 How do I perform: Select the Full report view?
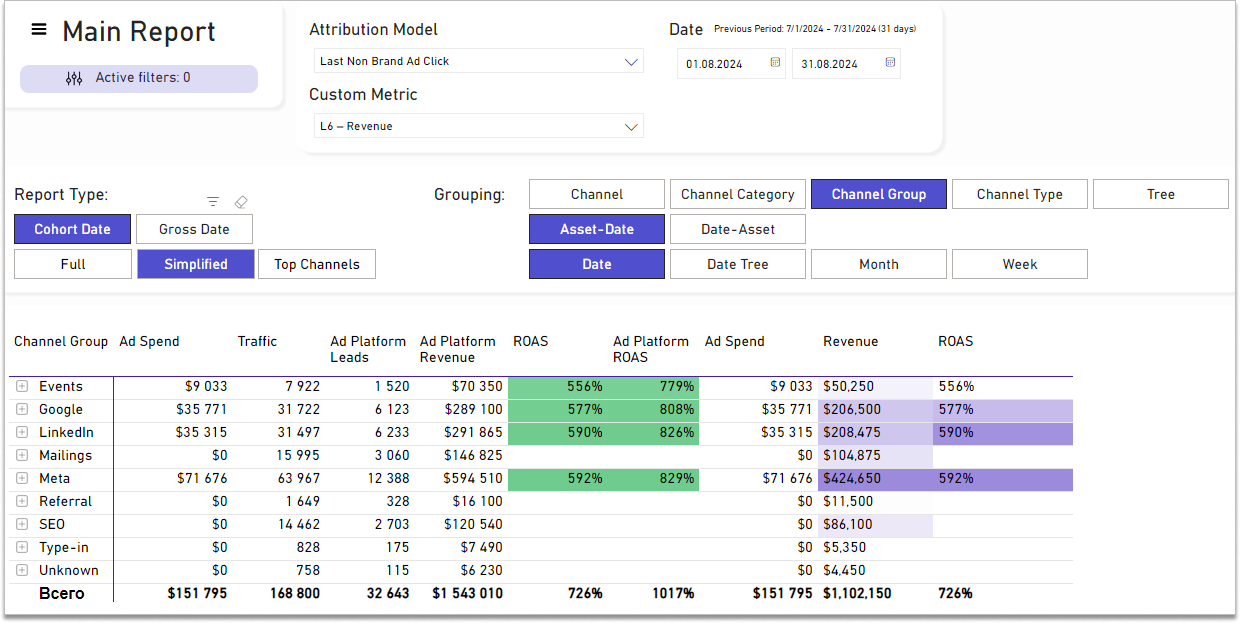(x=73, y=264)
